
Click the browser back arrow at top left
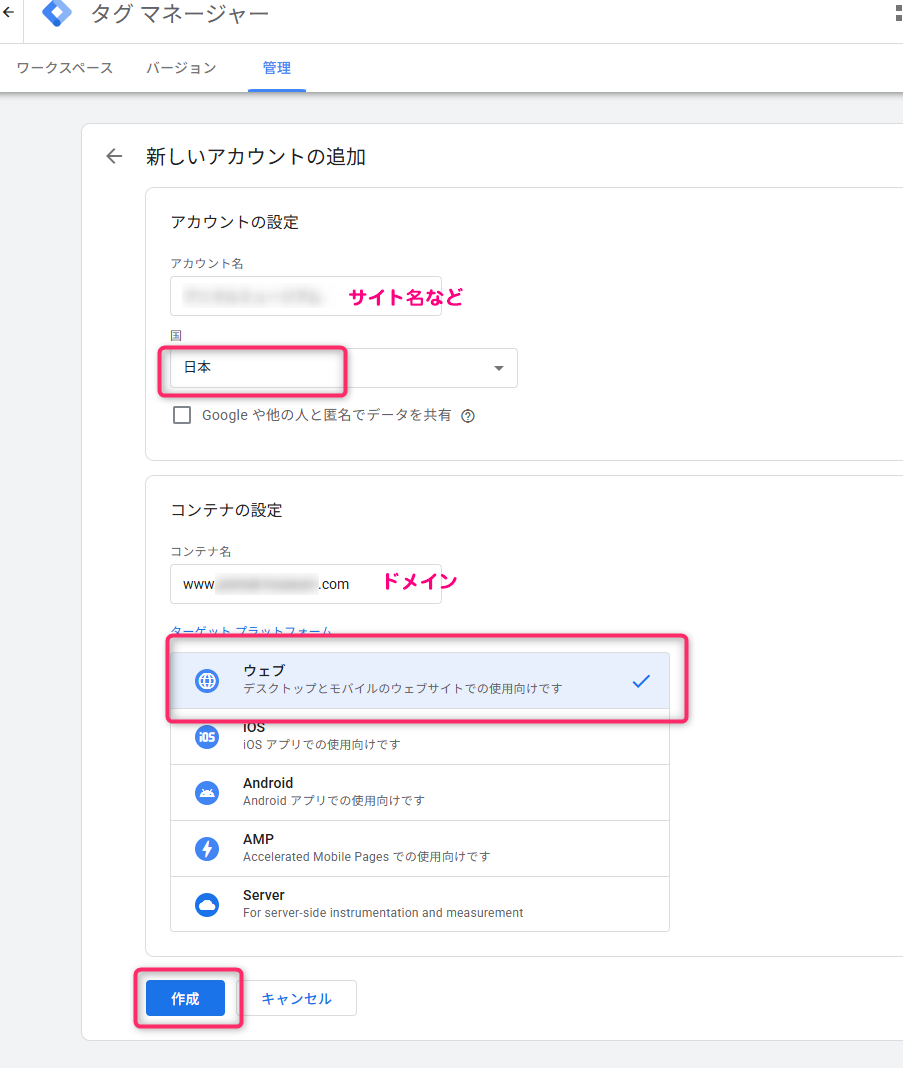[9, 13]
